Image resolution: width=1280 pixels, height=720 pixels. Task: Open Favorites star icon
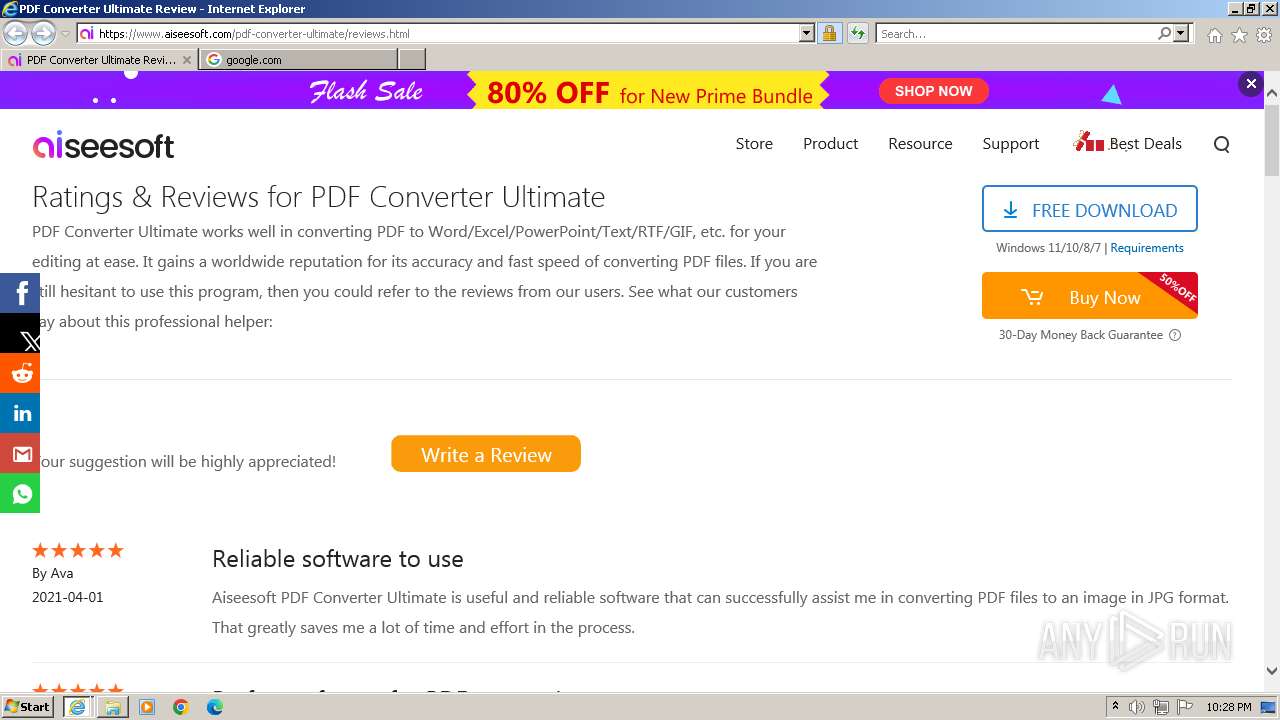pos(1239,34)
